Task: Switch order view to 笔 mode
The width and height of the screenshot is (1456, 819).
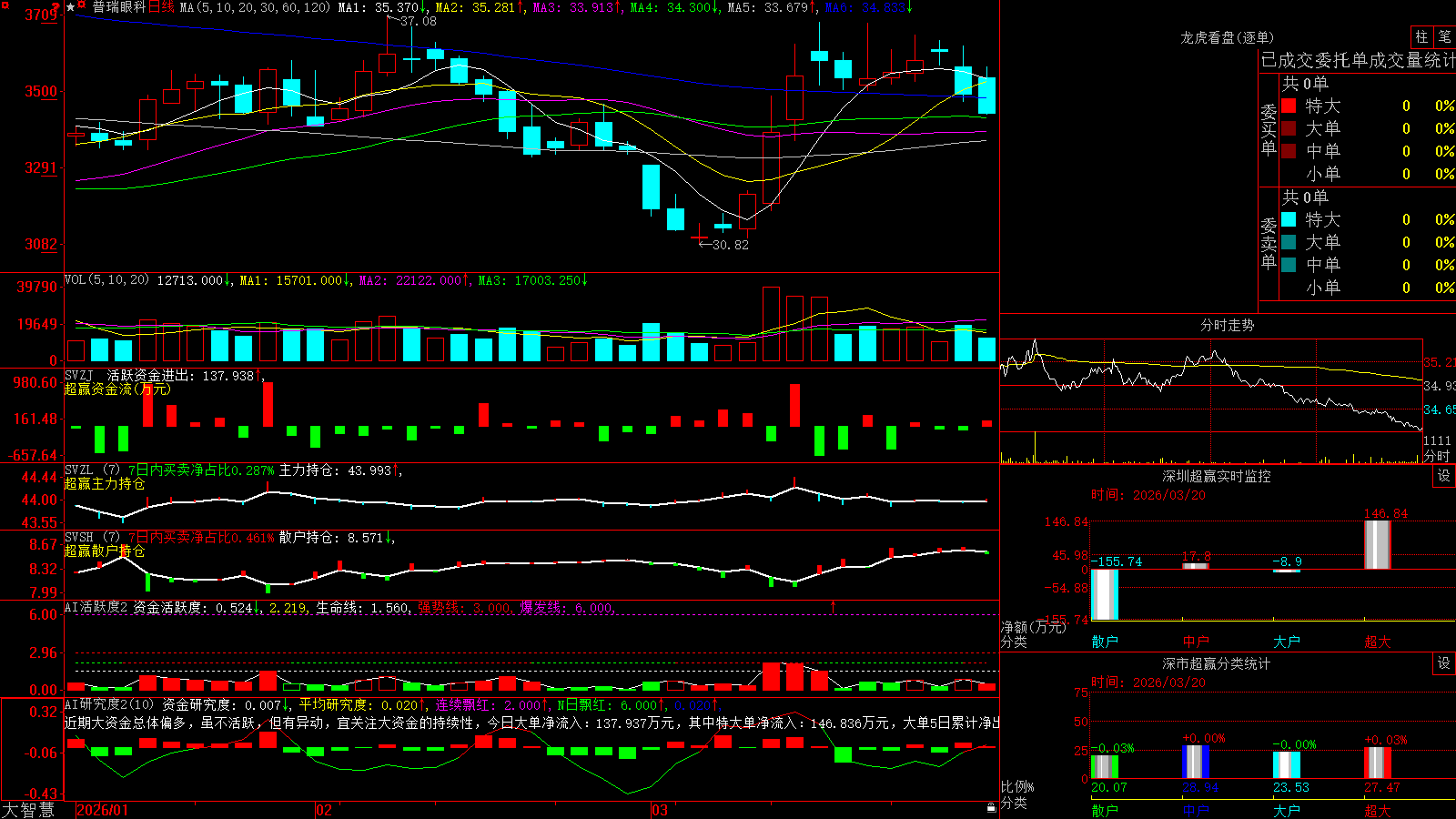Action: click(1445, 36)
